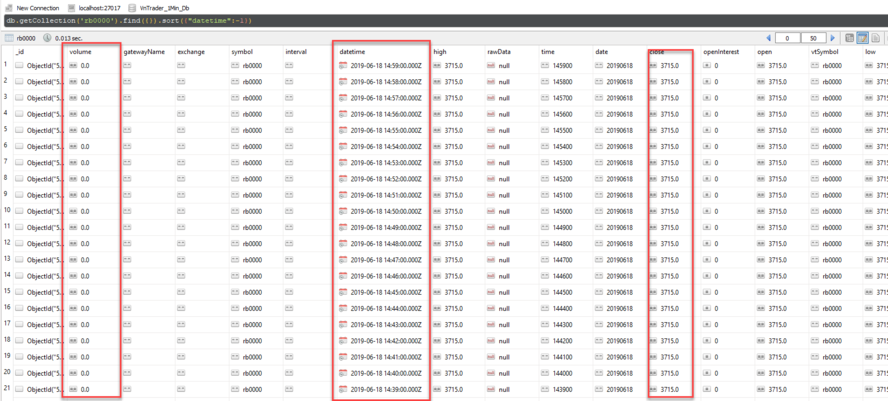The width and height of the screenshot is (888, 401).
Task: Click the New Connection icon
Action: [x=8, y=7]
